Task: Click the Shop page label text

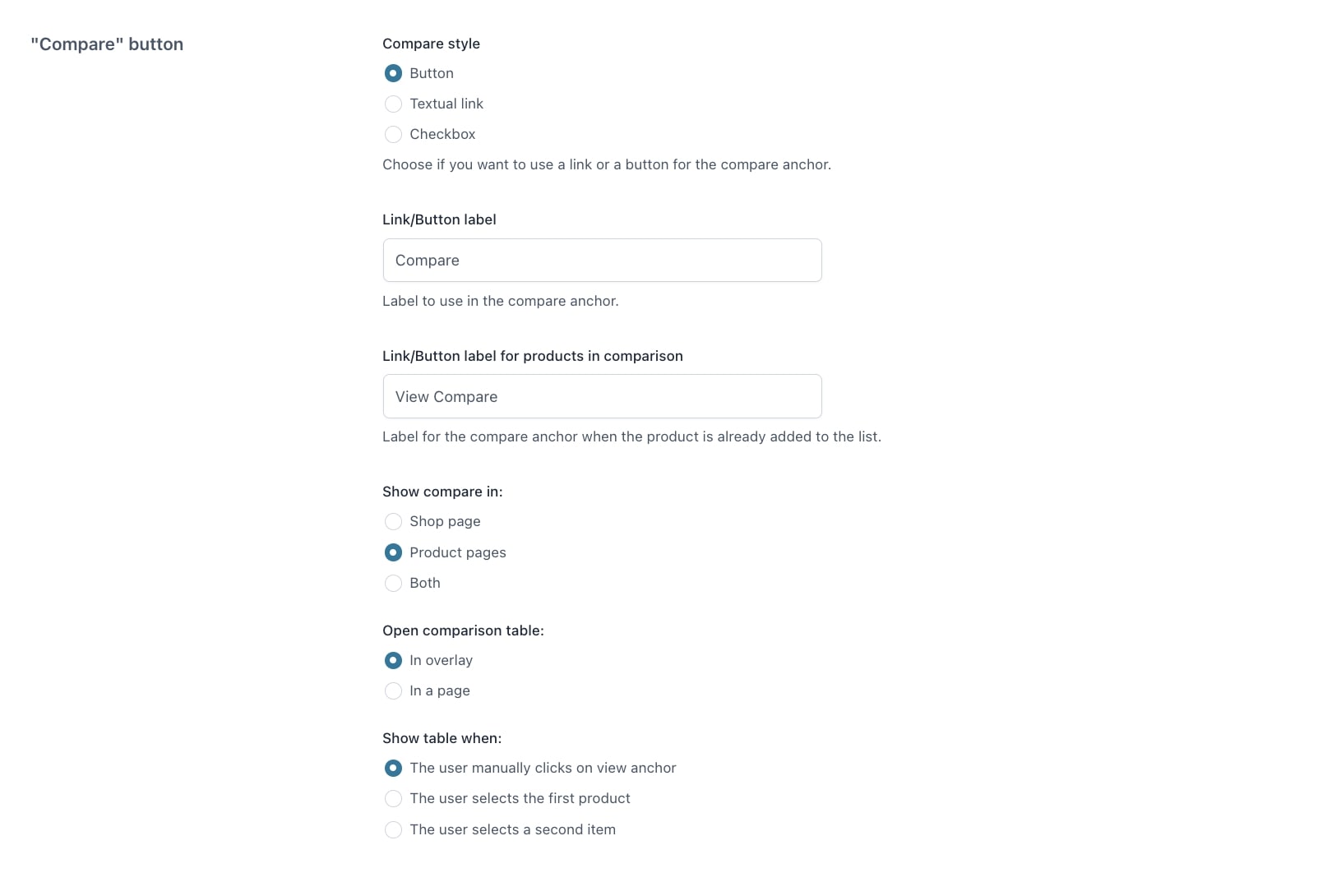Action: [445, 521]
